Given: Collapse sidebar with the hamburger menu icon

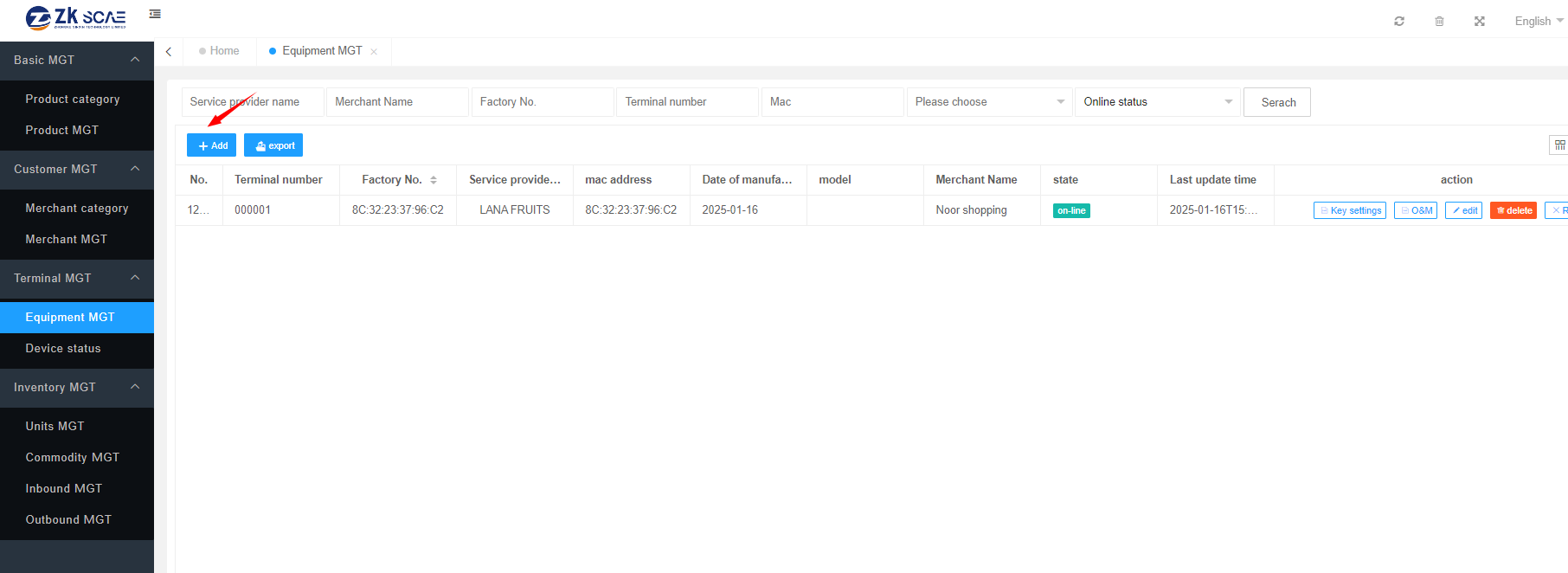Looking at the screenshot, I should (155, 14).
